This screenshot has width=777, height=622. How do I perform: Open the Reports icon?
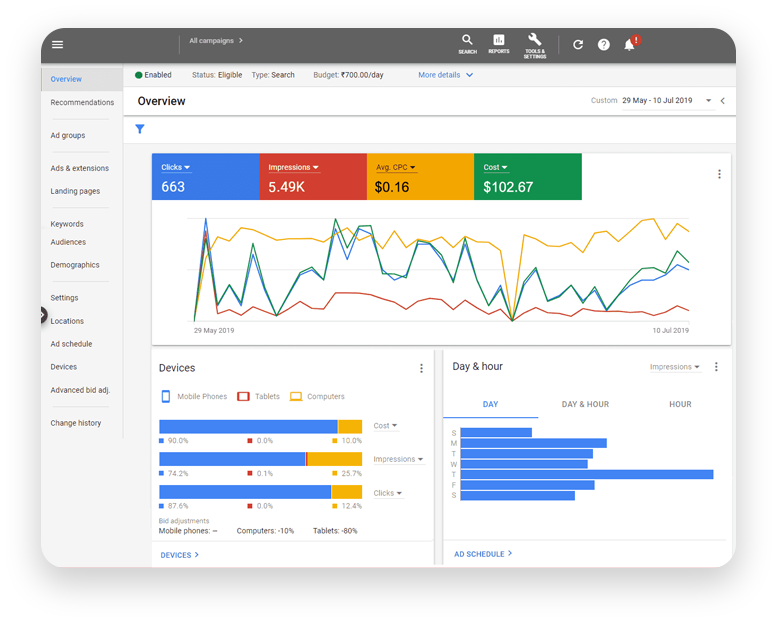pyautogui.click(x=498, y=43)
